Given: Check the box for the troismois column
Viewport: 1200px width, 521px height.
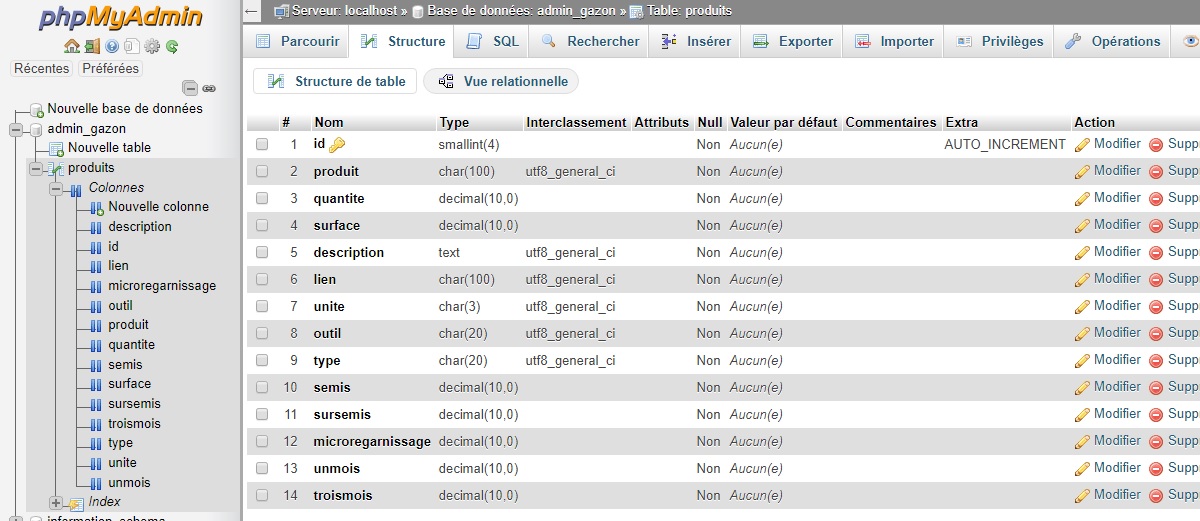Looking at the screenshot, I should [x=262, y=495].
